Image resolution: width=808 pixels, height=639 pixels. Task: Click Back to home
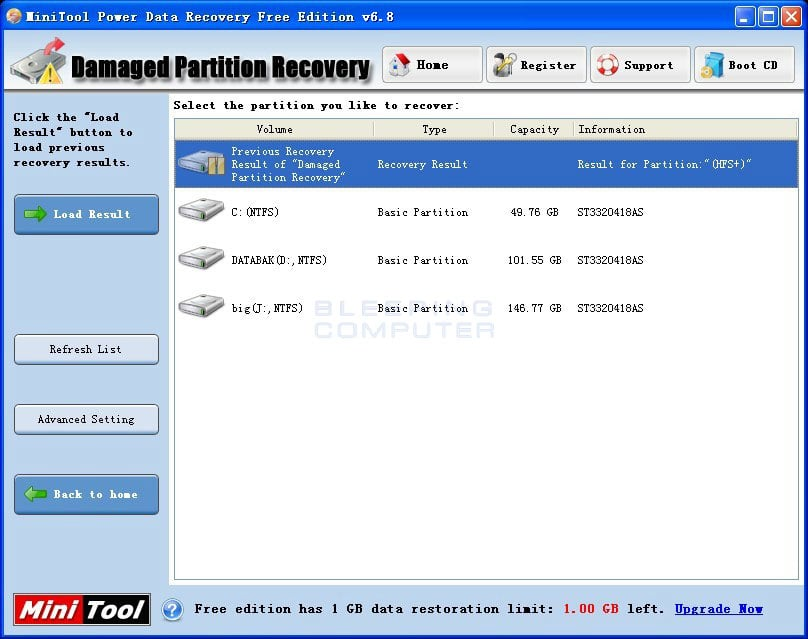coord(86,494)
